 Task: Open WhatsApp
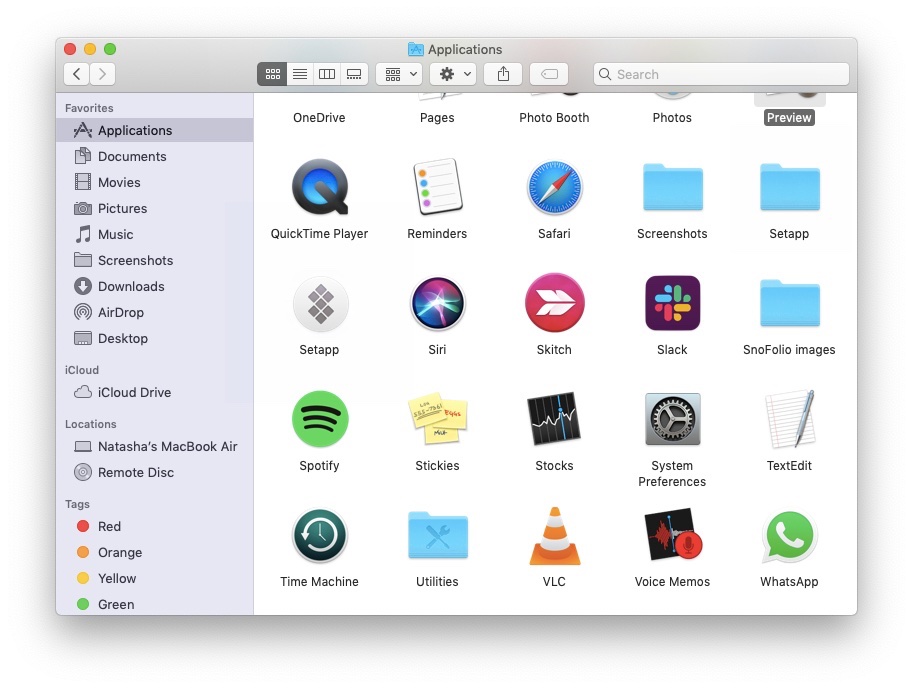pos(788,535)
